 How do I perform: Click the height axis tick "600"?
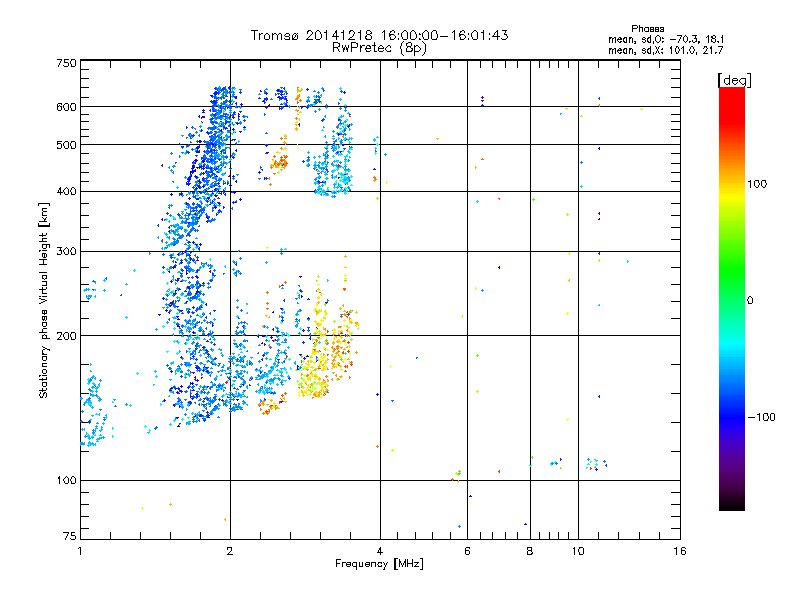click(x=66, y=107)
